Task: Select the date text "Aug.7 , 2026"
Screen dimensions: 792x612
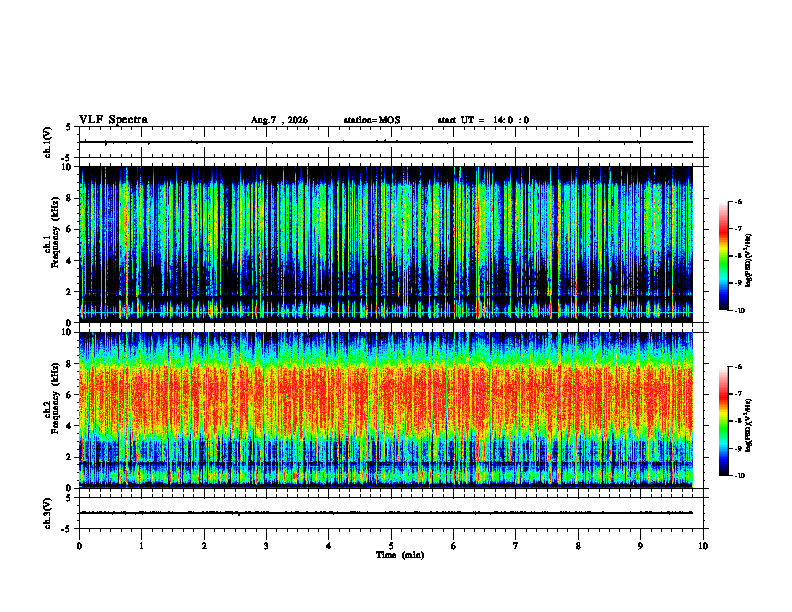Action: tap(279, 120)
